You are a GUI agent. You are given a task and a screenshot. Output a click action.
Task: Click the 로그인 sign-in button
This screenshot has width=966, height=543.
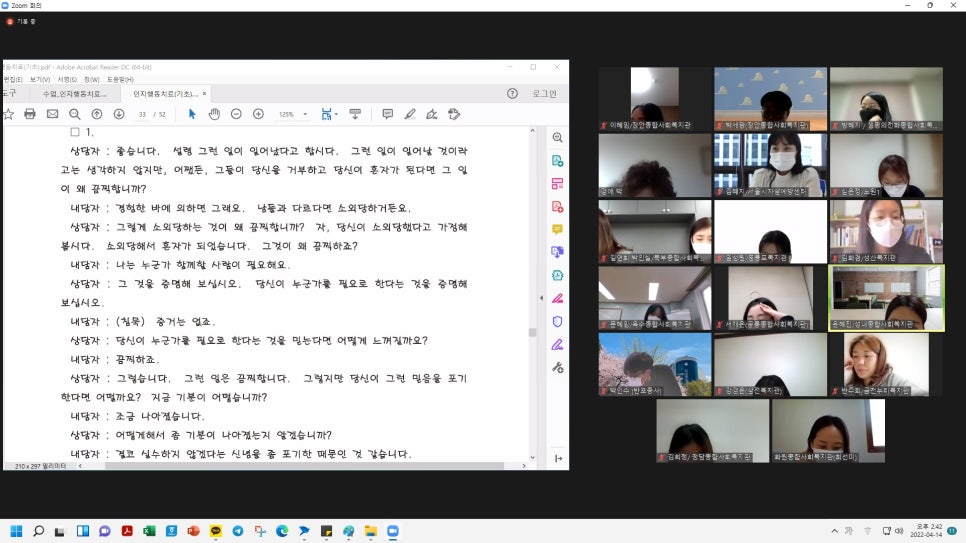coord(544,94)
